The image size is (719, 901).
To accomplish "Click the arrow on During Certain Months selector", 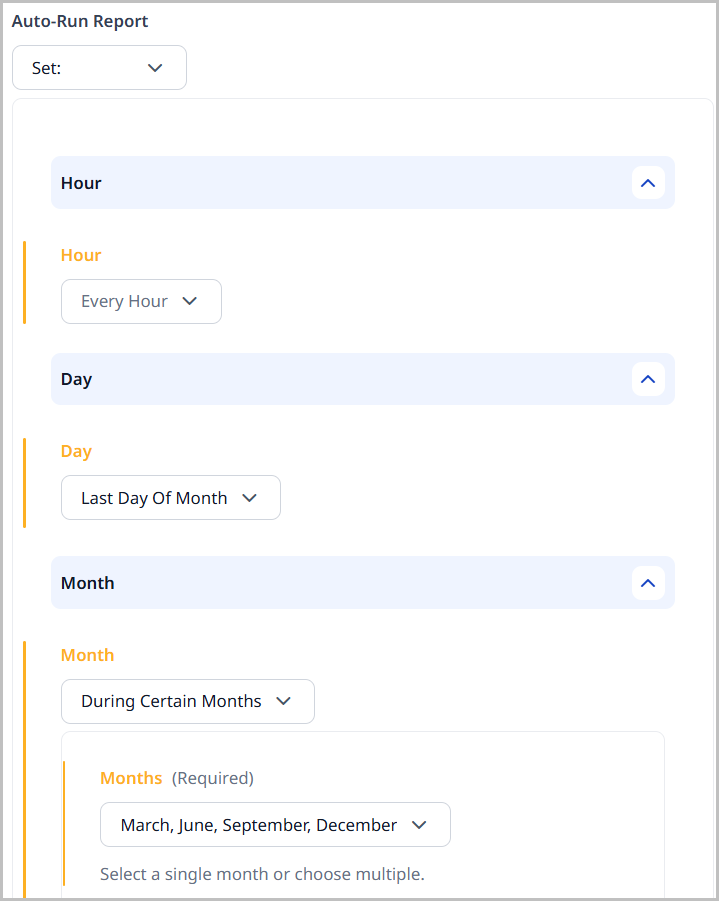I will click(283, 701).
